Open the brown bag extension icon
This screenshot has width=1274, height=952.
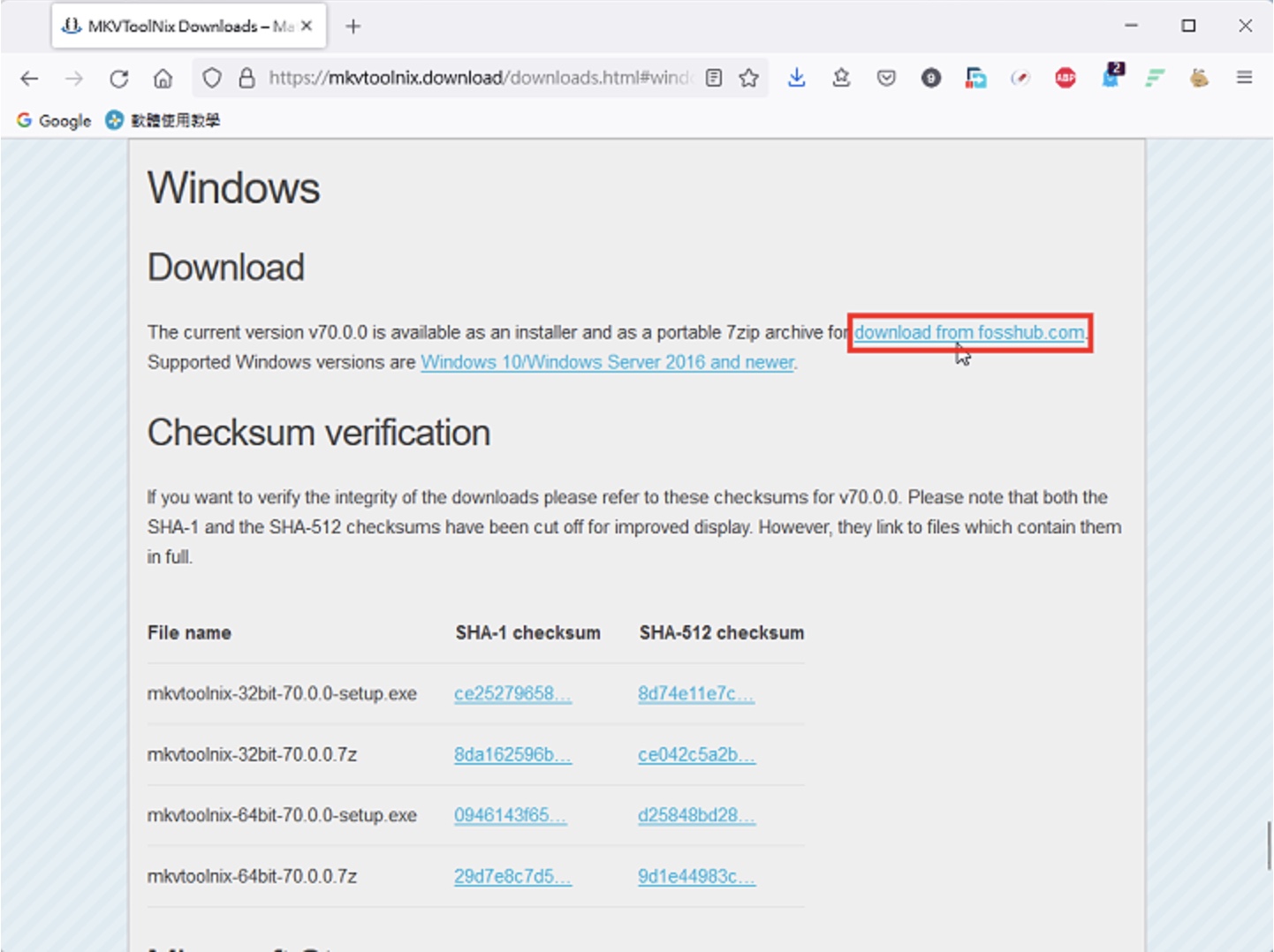1199,79
